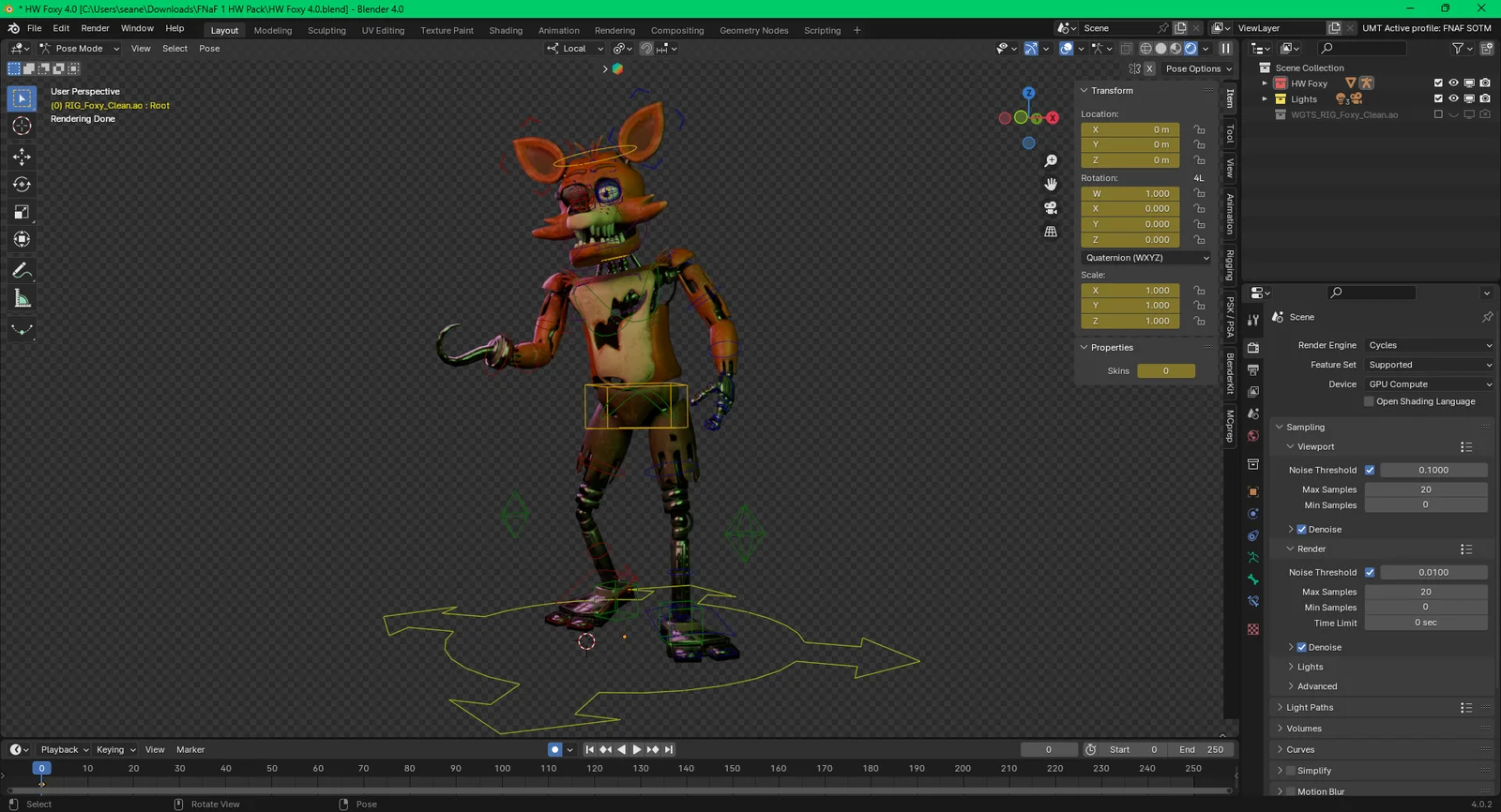The image size is (1501, 812).
Task: Open the Render Engine Cycles dropdown
Action: 1430,345
